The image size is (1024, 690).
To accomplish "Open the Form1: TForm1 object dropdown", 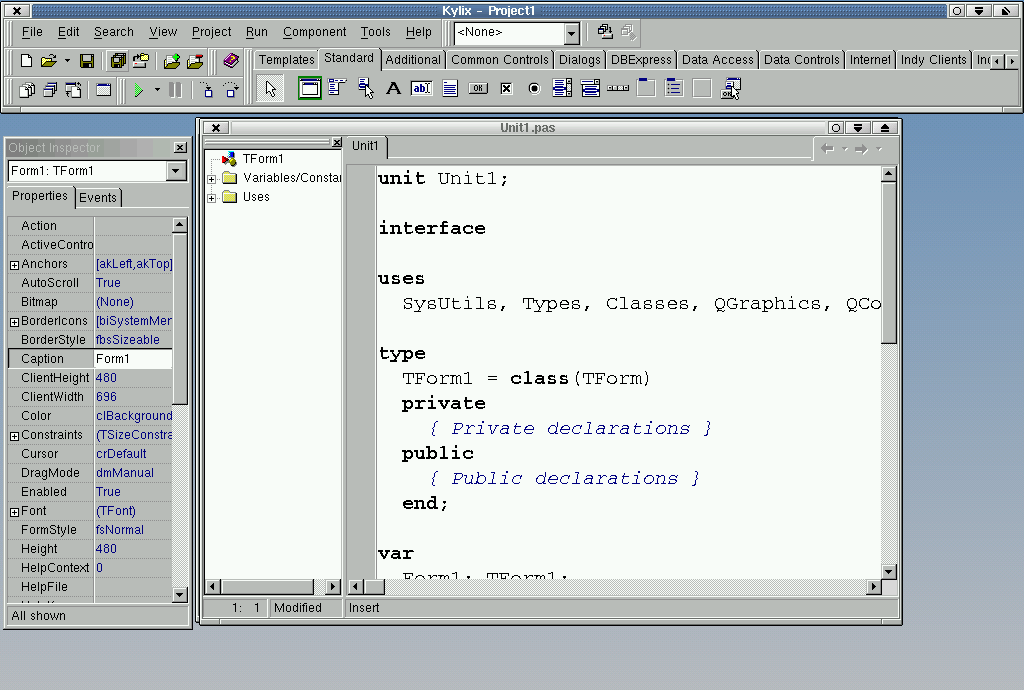I will [176, 171].
